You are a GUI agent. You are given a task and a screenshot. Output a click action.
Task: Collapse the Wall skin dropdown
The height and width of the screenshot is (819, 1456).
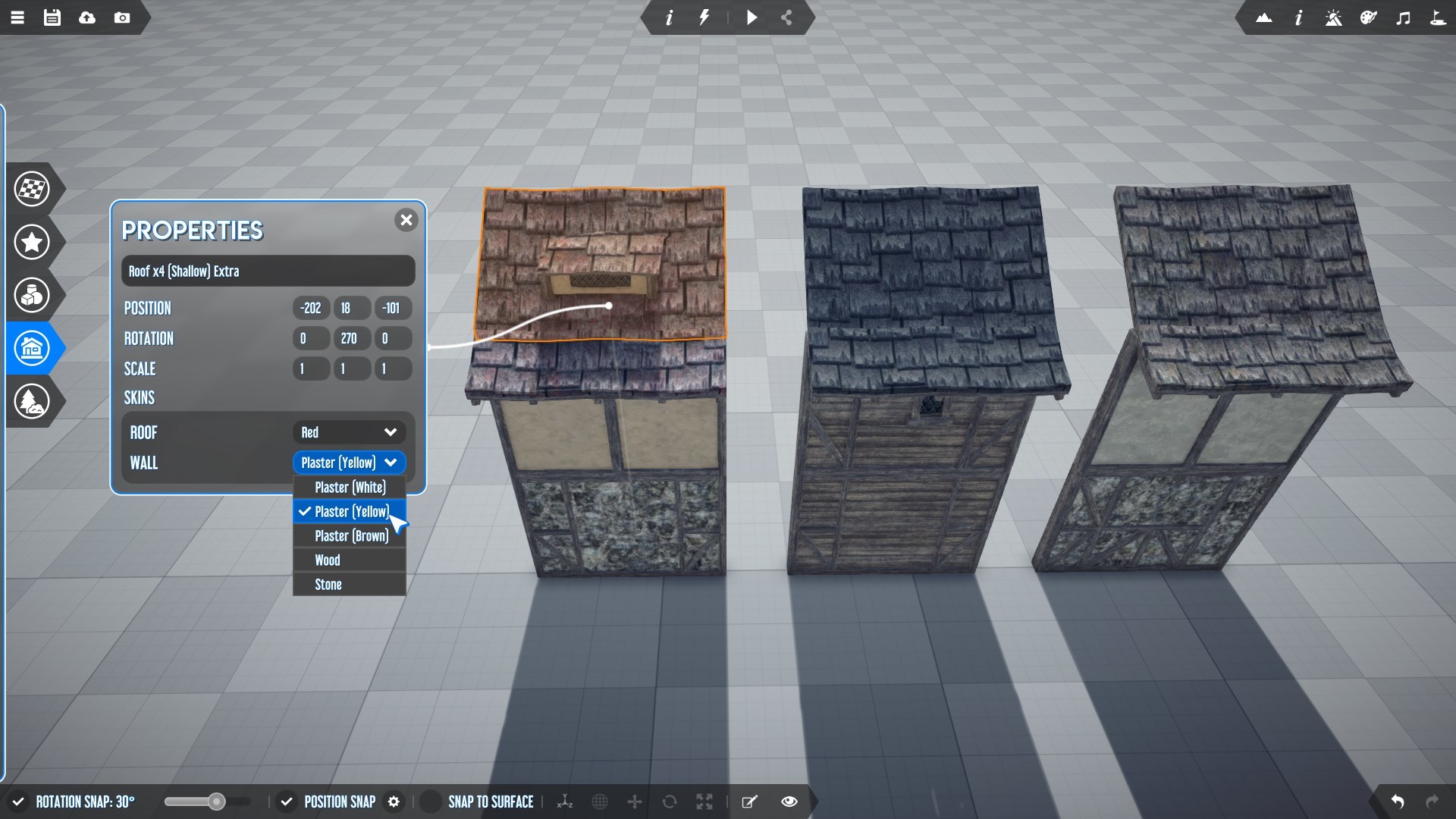(x=349, y=463)
